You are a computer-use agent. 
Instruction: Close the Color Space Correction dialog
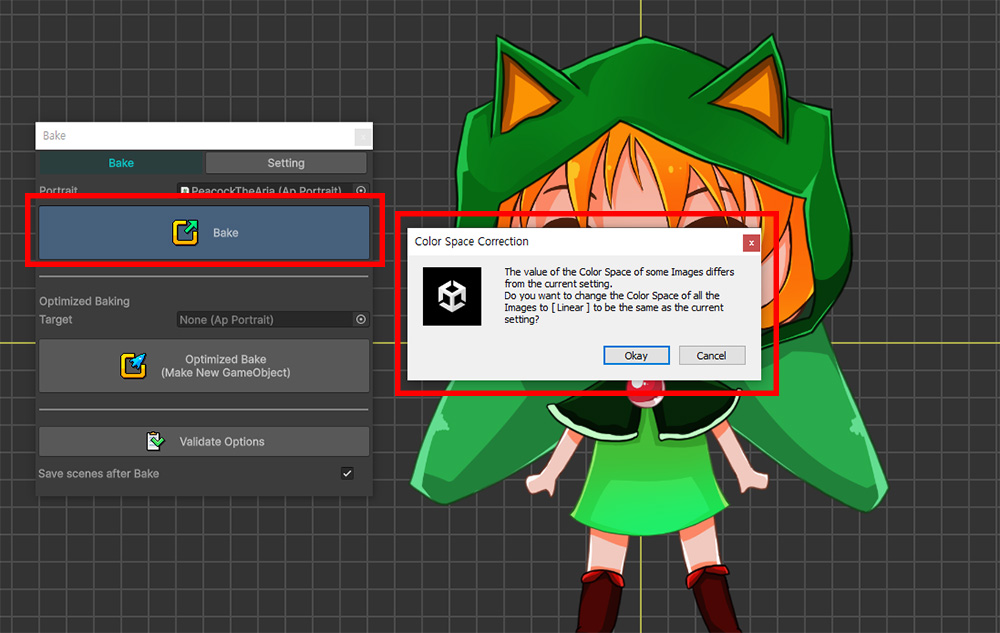[x=751, y=243]
